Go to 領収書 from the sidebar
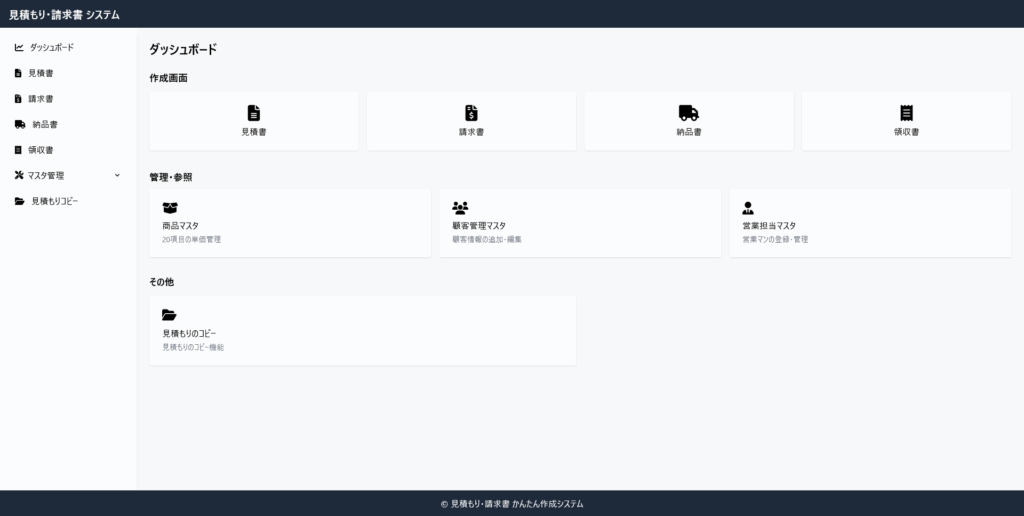This screenshot has height=516, width=1024. (x=41, y=150)
